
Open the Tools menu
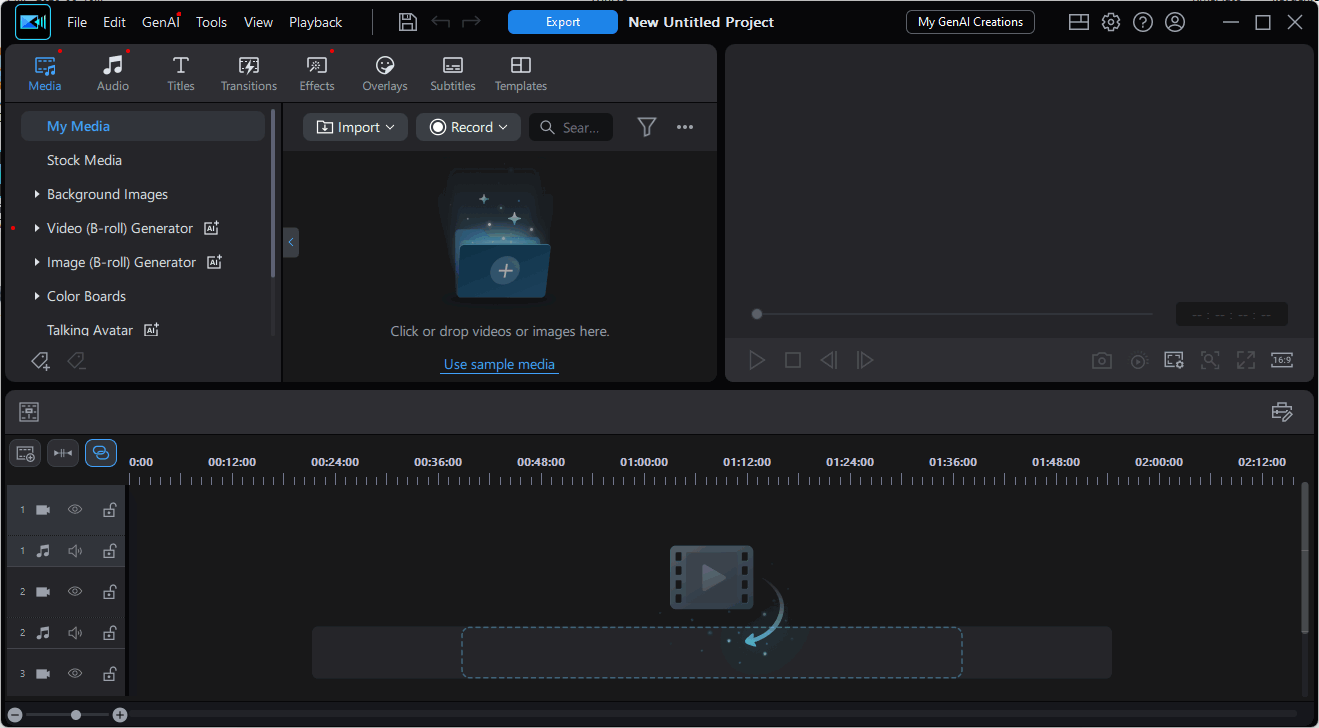coord(211,22)
